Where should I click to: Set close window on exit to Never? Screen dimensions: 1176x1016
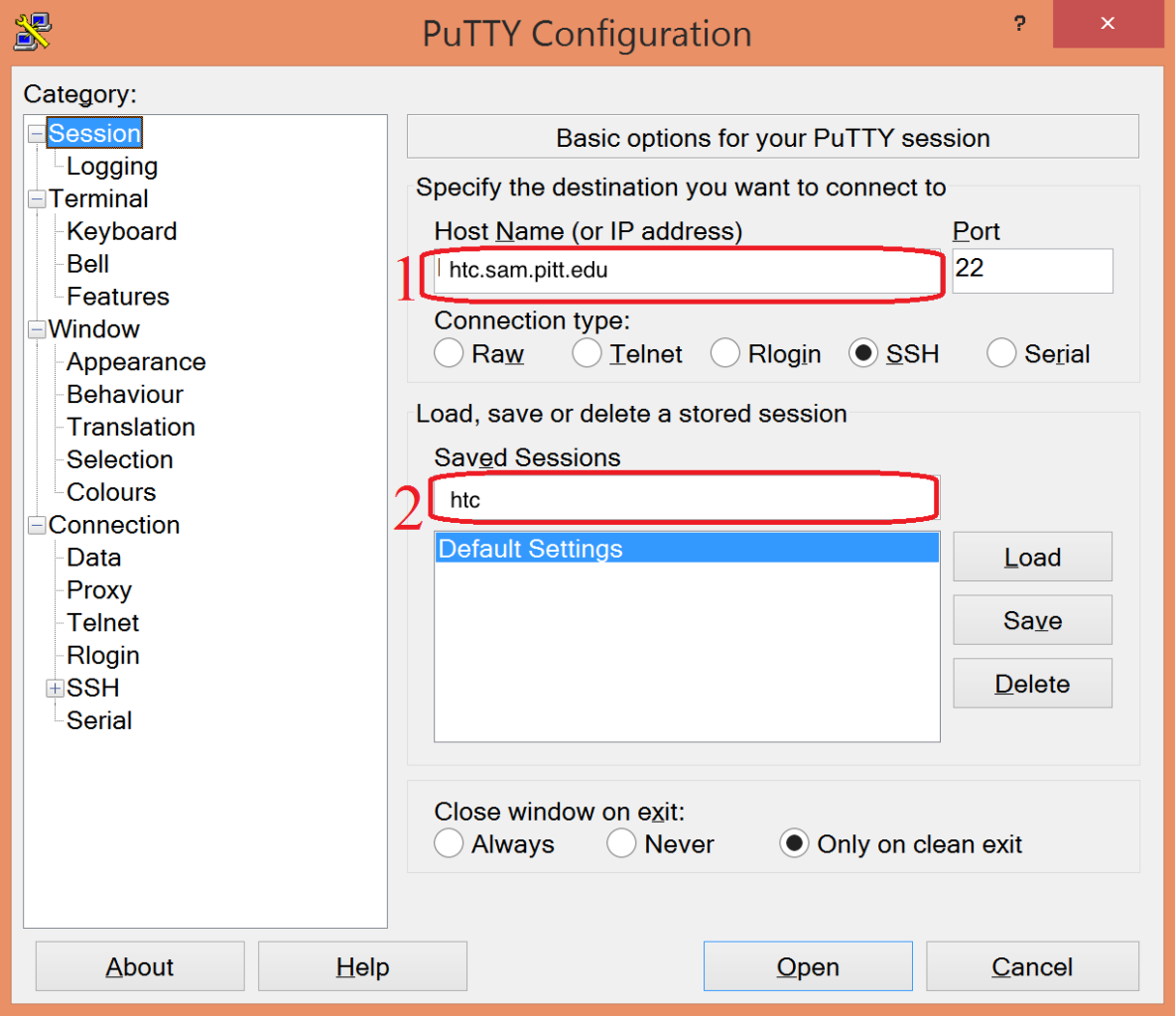coord(622,843)
